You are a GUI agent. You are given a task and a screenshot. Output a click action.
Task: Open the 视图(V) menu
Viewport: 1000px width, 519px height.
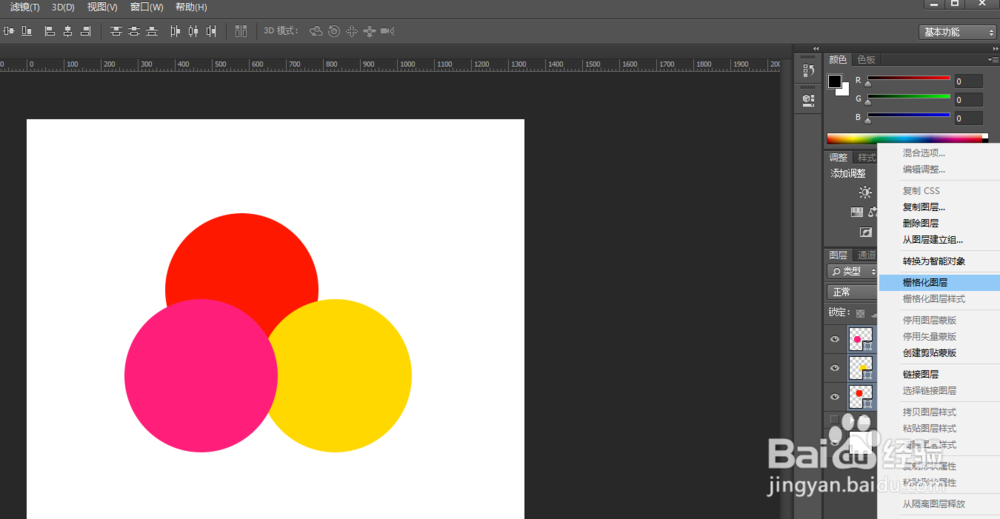(x=102, y=7)
